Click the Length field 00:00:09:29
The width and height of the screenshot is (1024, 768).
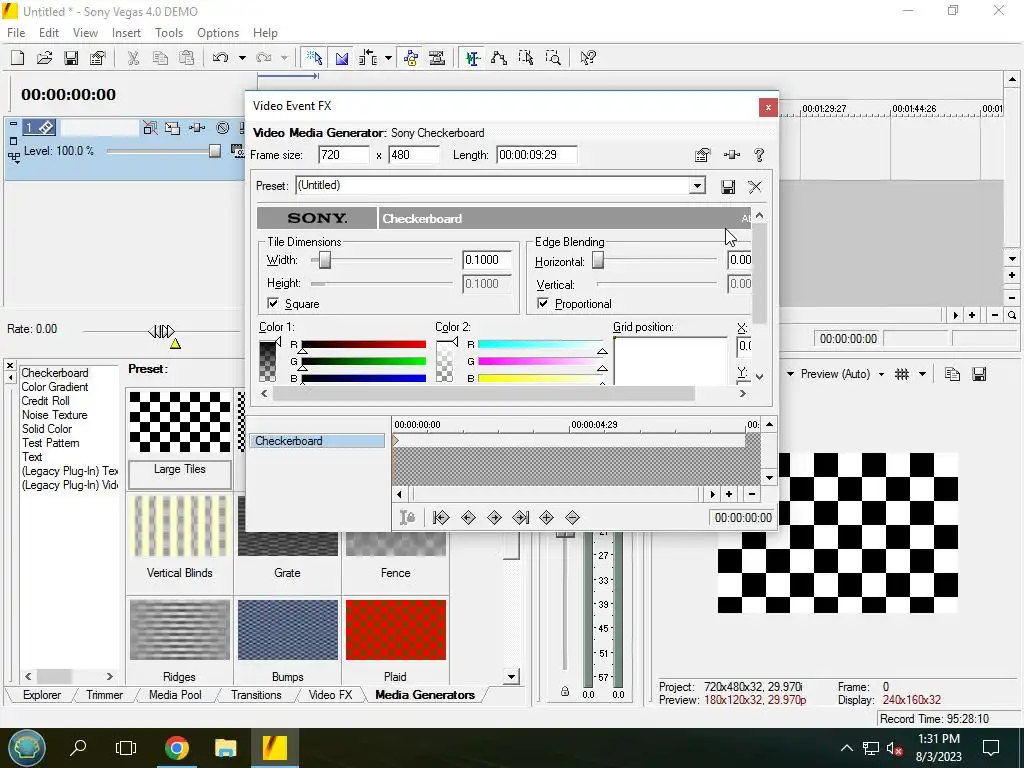point(536,155)
